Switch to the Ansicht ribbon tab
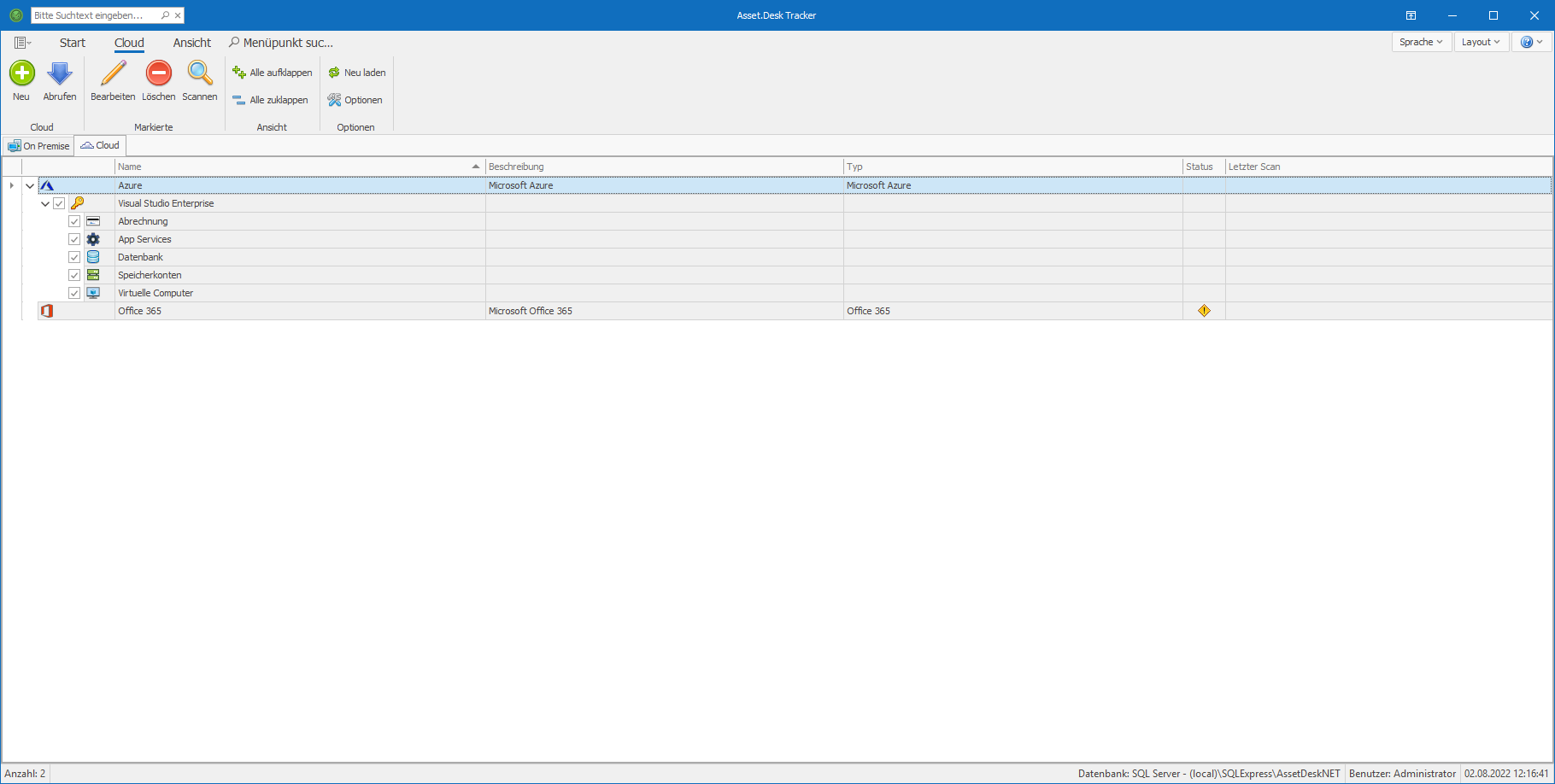1555x784 pixels. click(x=191, y=43)
